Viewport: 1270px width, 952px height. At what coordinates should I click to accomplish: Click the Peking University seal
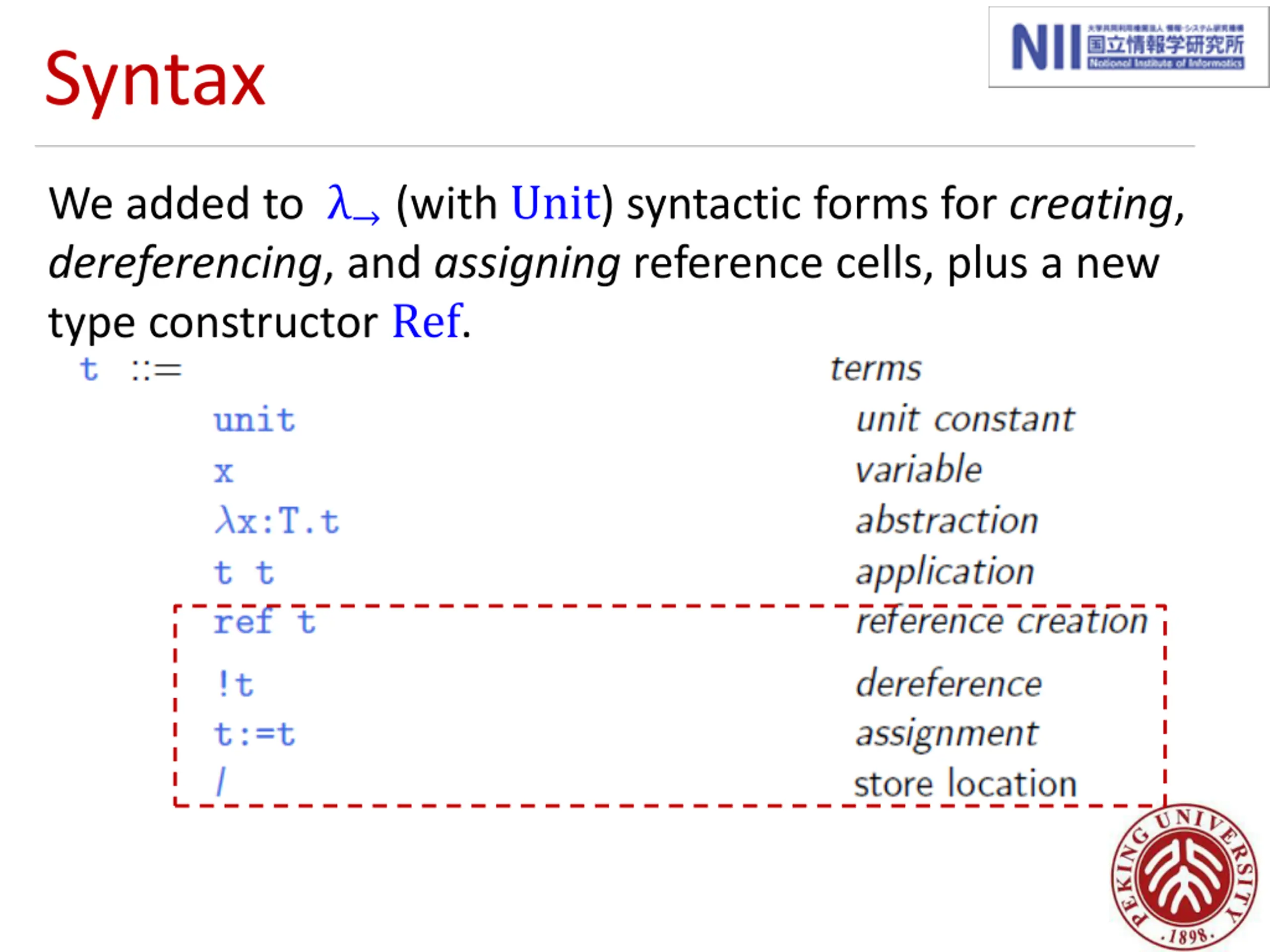click(1184, 878)
